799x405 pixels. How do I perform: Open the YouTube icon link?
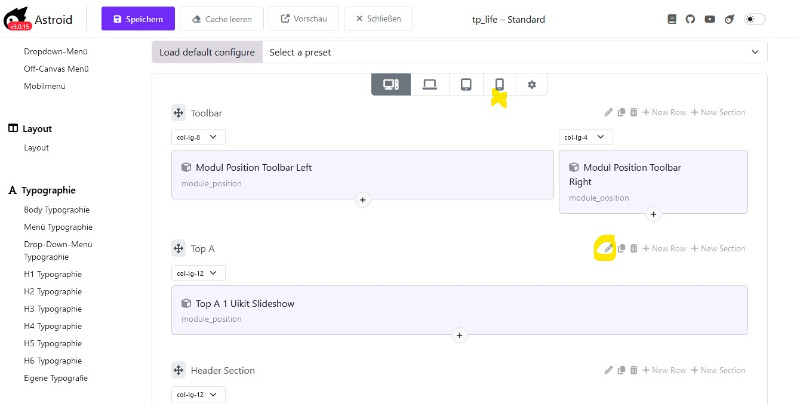[710, 19]
